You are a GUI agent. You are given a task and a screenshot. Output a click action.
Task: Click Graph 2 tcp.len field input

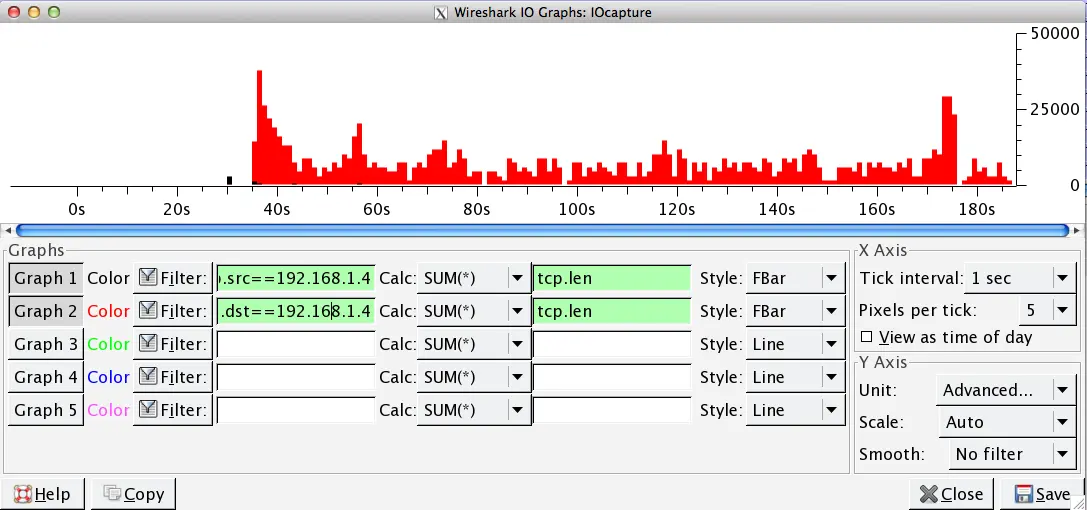pyautogui.click(x=611, y=311)
